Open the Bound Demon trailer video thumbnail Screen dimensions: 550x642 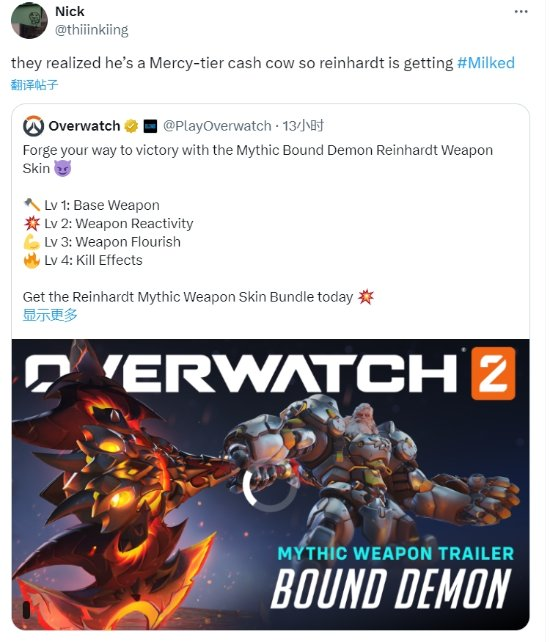(x=270, y=484)
